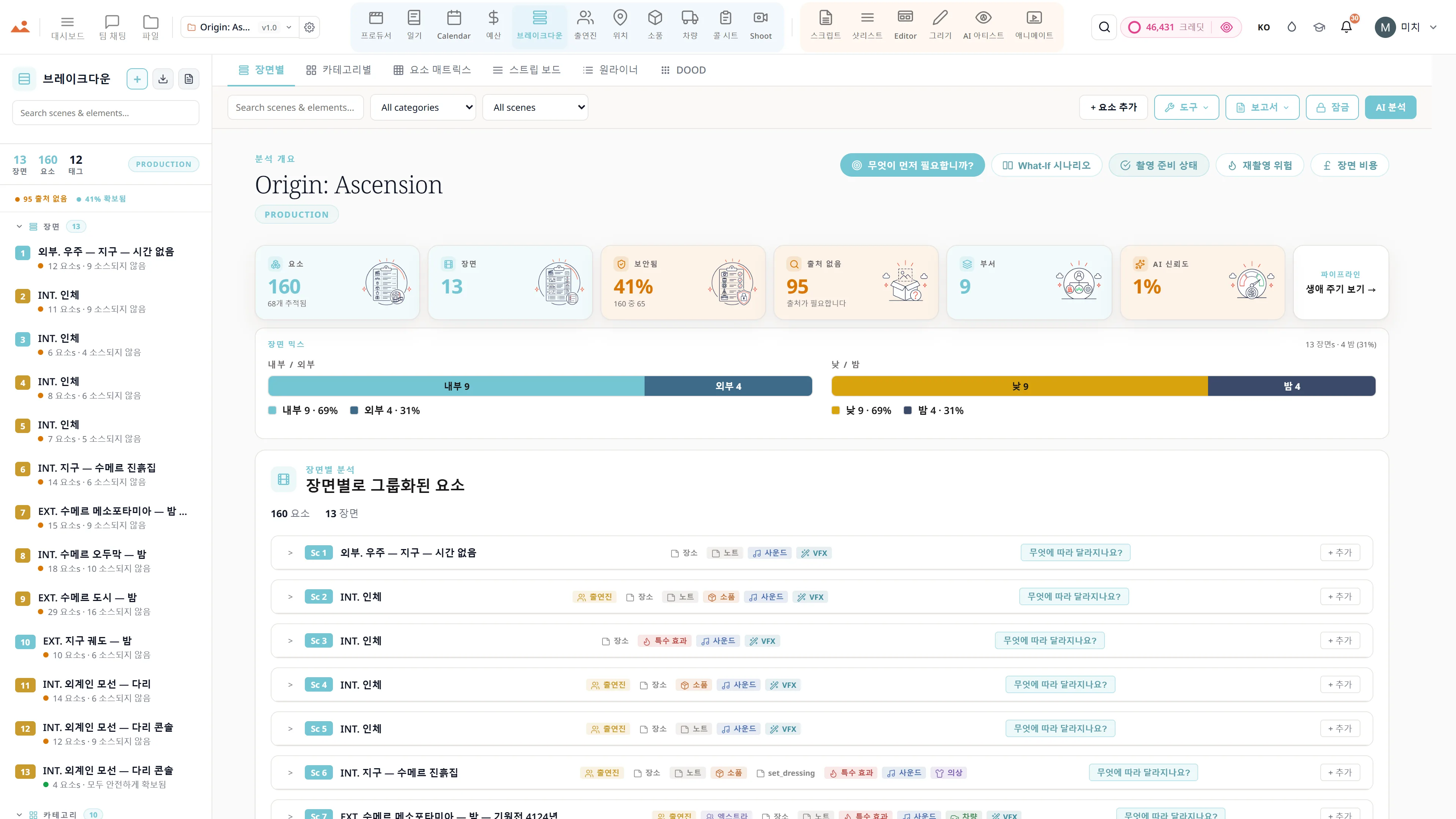Open 팀 채팅 team chat
The height and width of the screenshot is (819, 1456).
pyautogui.click(x=112, y=27)
